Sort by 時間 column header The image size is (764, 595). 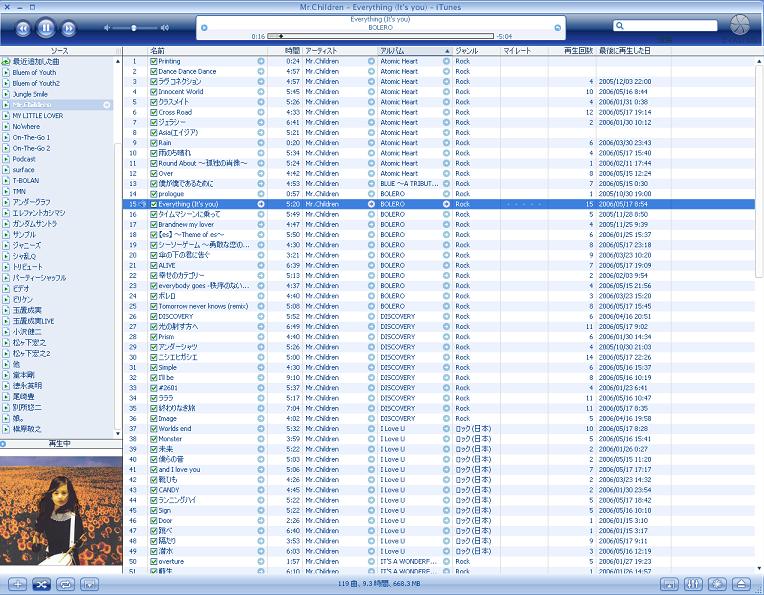(x=285, y=51)
